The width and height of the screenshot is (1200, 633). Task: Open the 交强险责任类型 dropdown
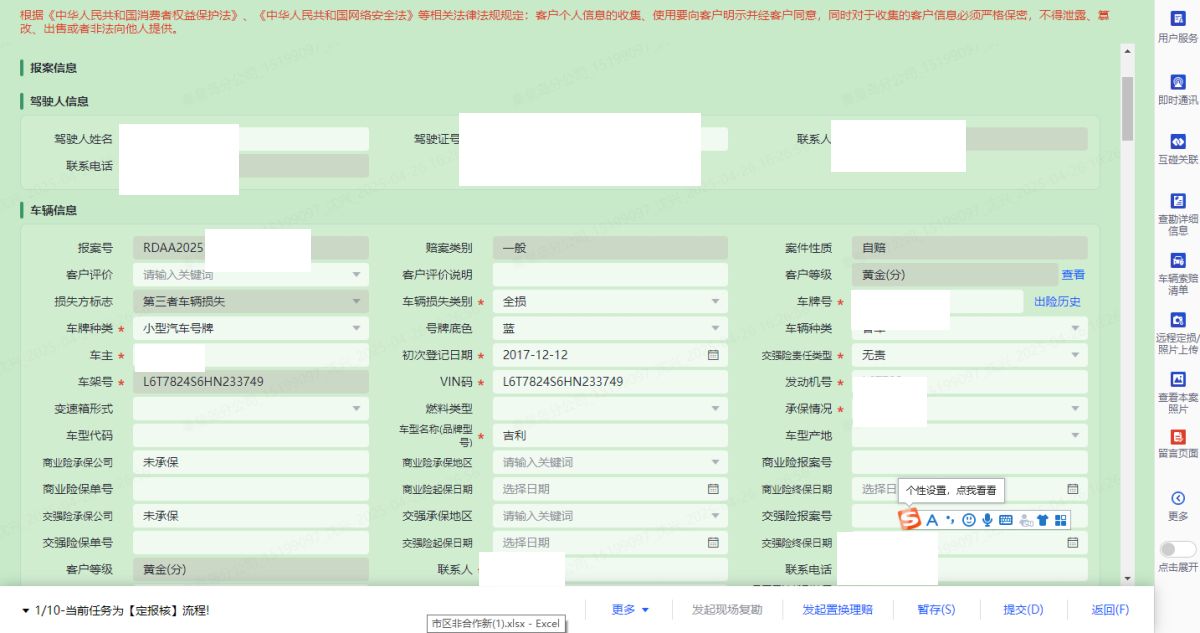coord(1075,355)
